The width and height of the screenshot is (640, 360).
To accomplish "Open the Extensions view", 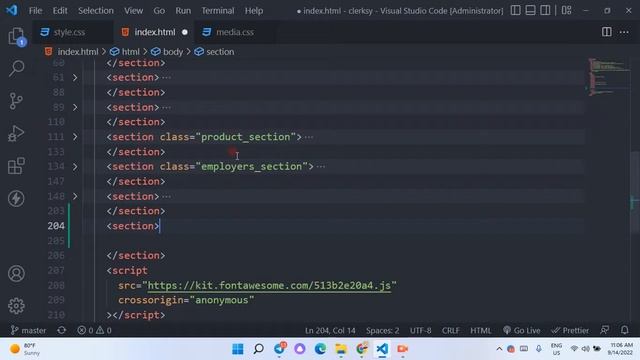I will coord(16,166).
